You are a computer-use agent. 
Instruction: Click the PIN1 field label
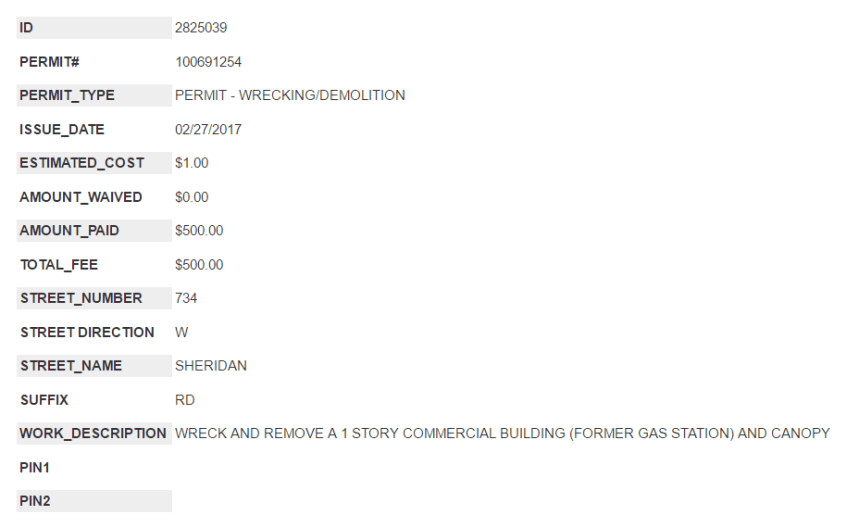pos(35,467)
